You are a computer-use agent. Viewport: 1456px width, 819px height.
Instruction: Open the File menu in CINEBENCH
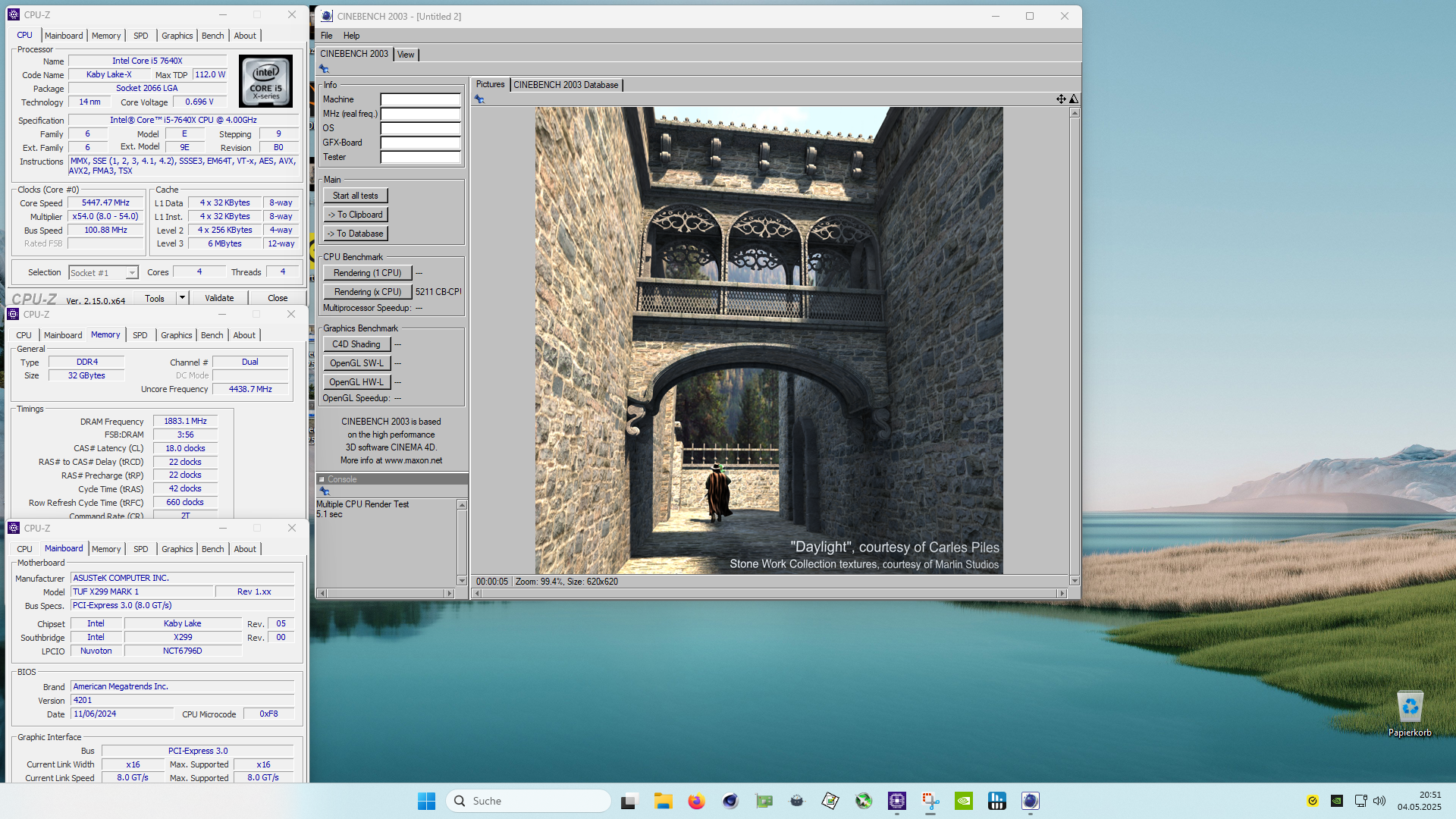pyautogui.click(x=326, y=36)
